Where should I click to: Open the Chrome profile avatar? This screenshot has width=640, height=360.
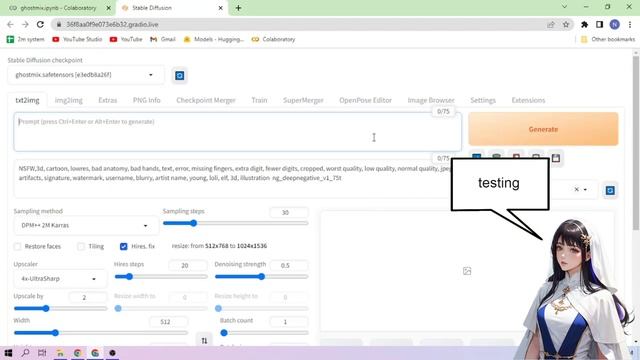coord(614,24)
